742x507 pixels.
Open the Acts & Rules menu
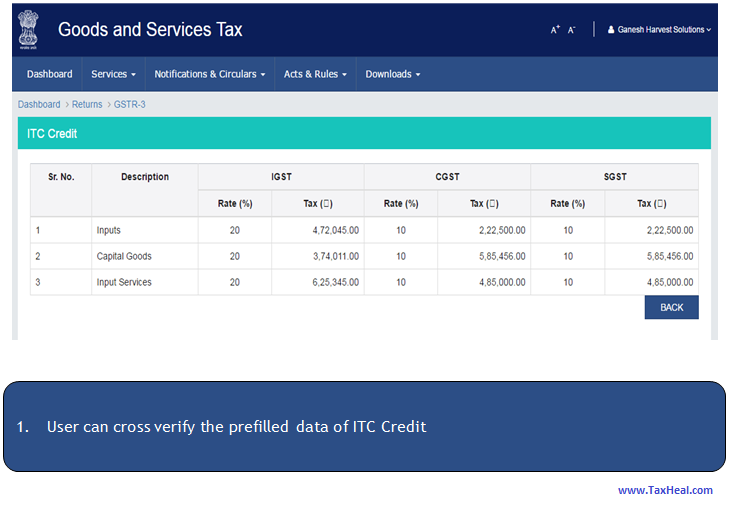tap(315, 74)
